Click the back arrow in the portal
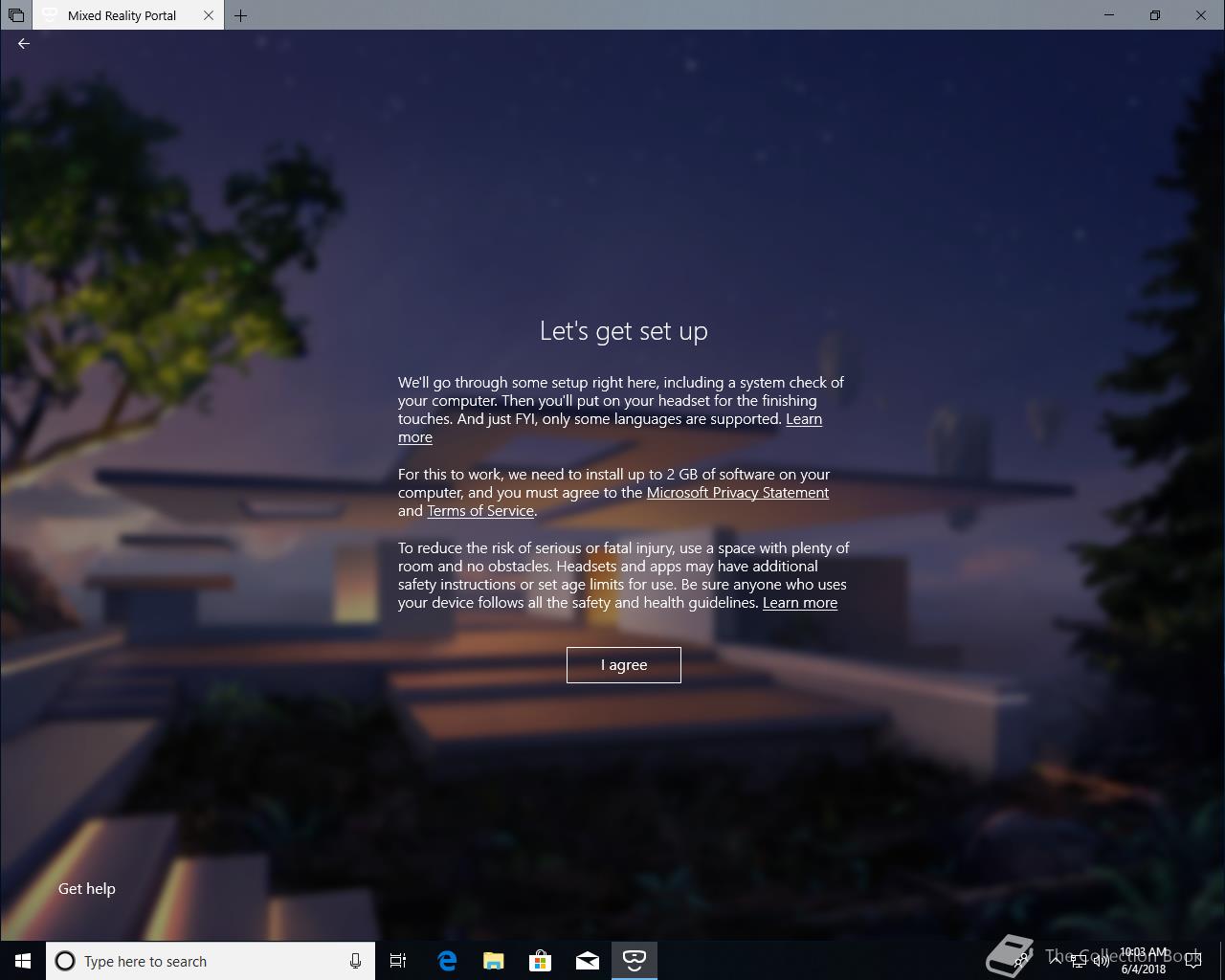This screenshot has height=980, width=1225. click(24, 43)
